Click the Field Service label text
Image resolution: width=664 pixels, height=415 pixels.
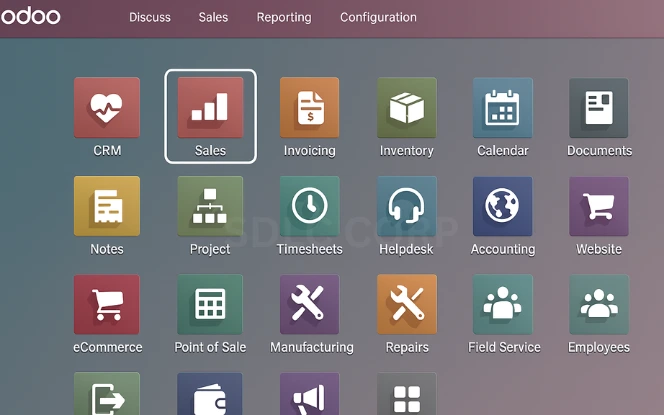pyautogui.click(x=504, y=347)
